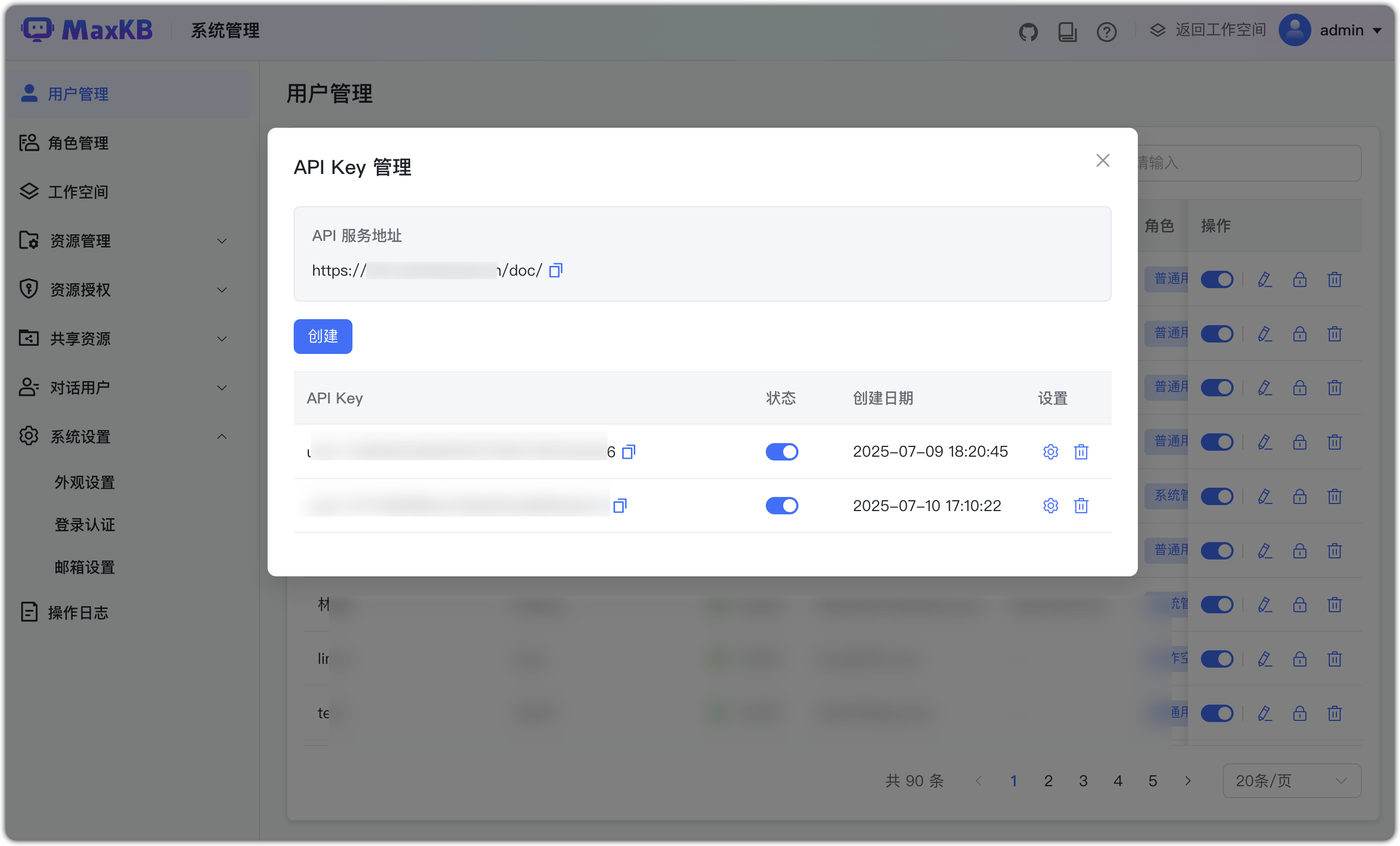The width and height of the screenshot is (1400, 846).
Task: Edit the first user row
Action: (1264, 279)
